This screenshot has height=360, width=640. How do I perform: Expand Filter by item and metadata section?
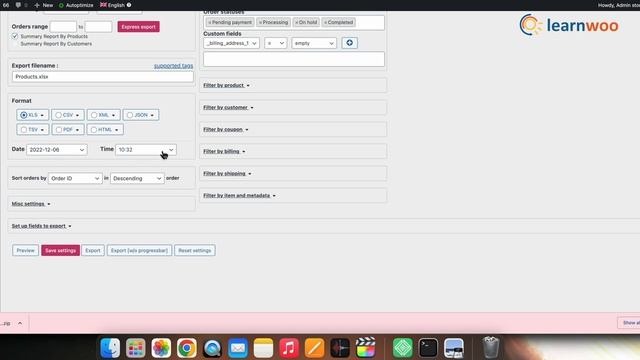(x=239, y=196)
